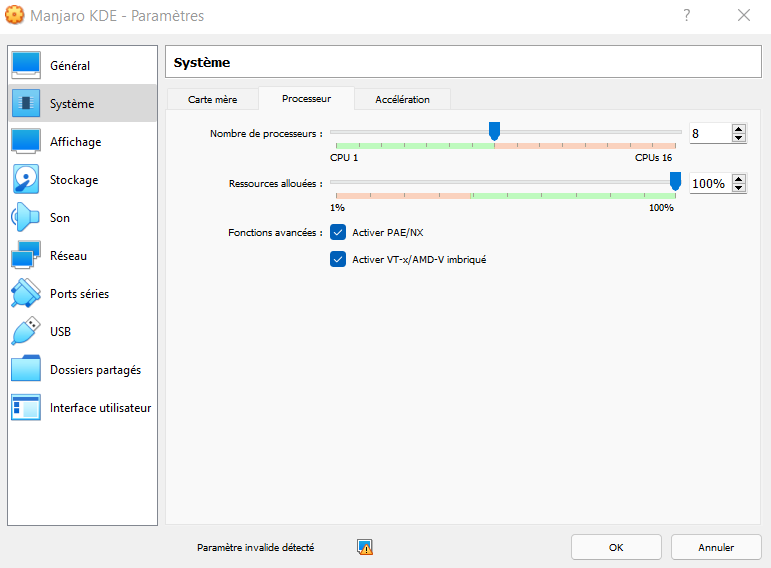This screenshot has width=771, height=568.
Task: Switch to the Accélération tab
Action: point(402,99)
